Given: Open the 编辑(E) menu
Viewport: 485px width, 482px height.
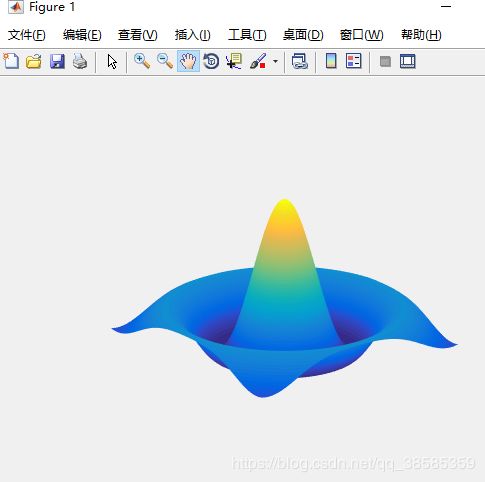Looking at the screenshot, I should [82, 35].
